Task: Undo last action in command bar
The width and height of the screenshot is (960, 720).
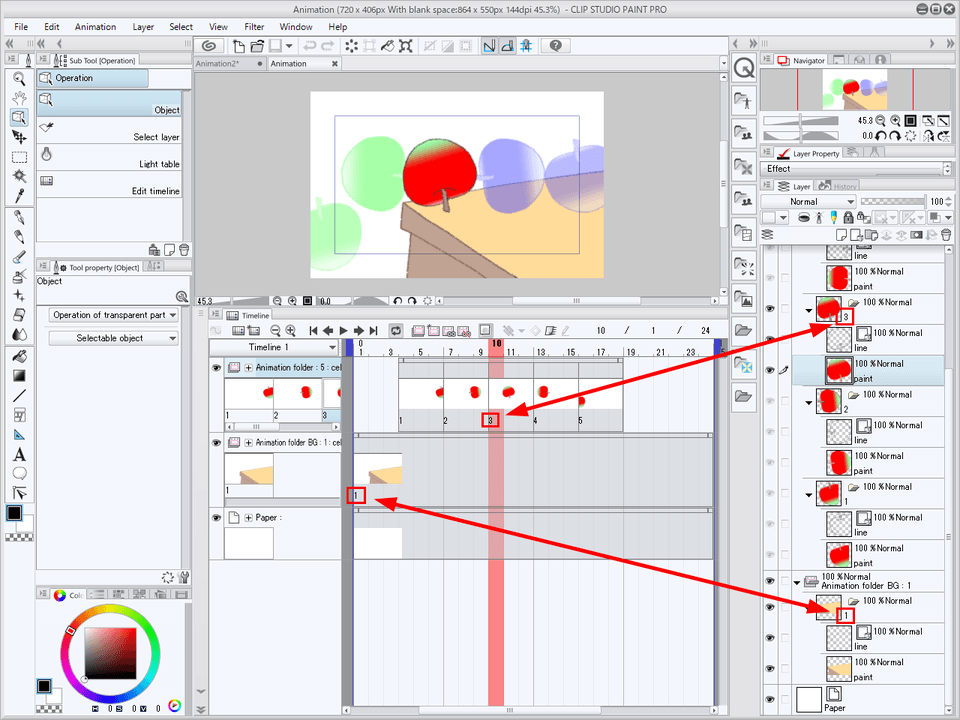Action: 310,46
